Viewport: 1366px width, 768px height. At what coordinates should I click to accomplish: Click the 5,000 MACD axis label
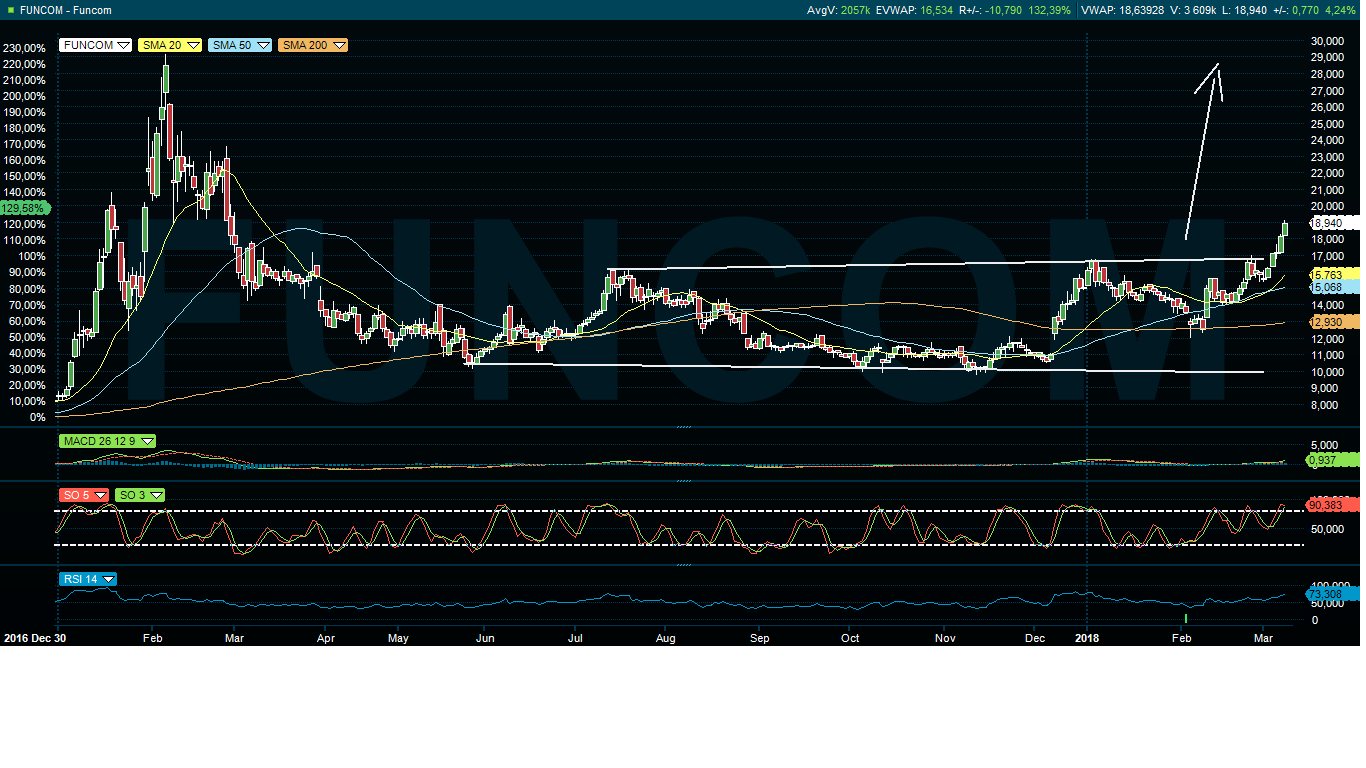pos(1326,444)
